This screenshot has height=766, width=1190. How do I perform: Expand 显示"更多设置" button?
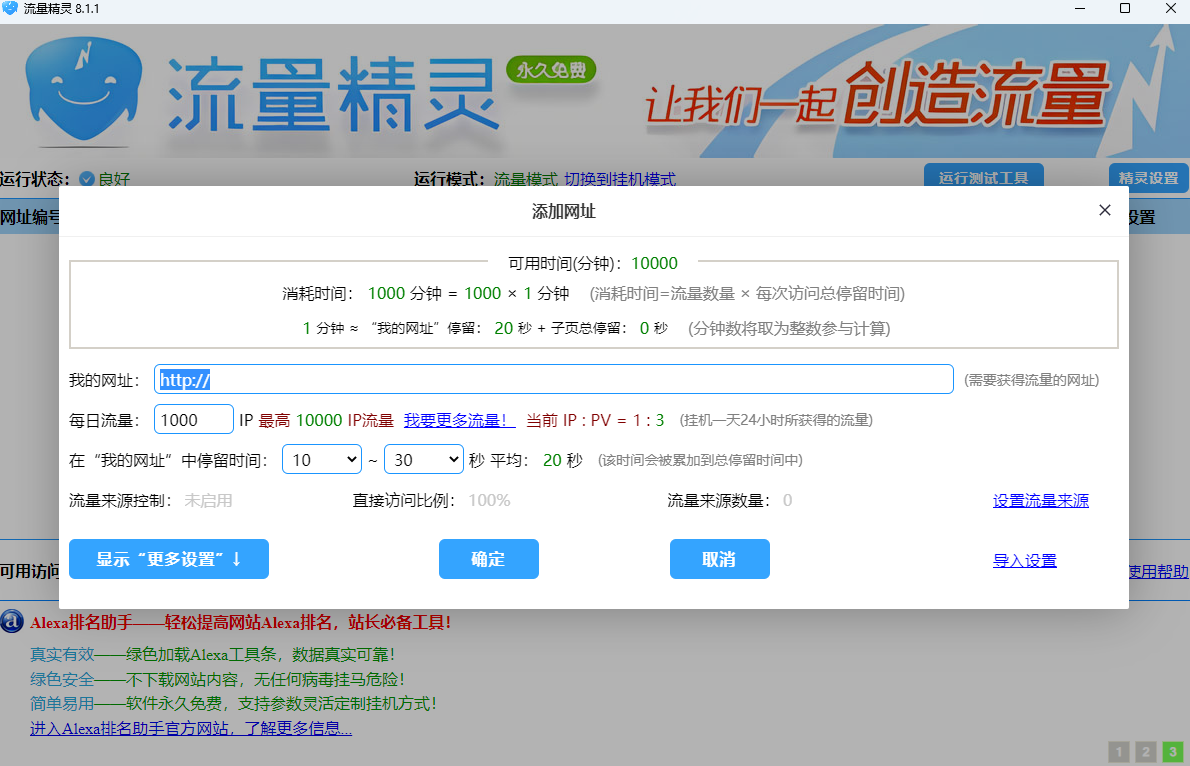[168, 559]
